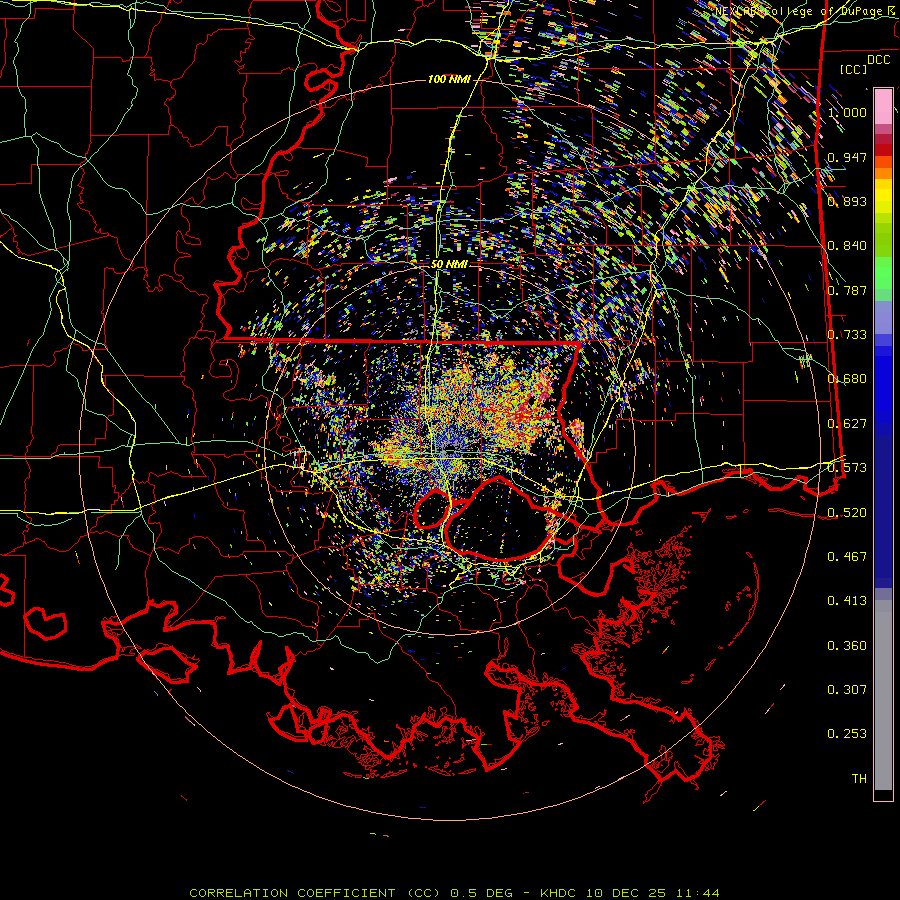Pick the pink swatch atop the color bar
Image resolution: width=900 pixels, height=900 pixels.
883,106
